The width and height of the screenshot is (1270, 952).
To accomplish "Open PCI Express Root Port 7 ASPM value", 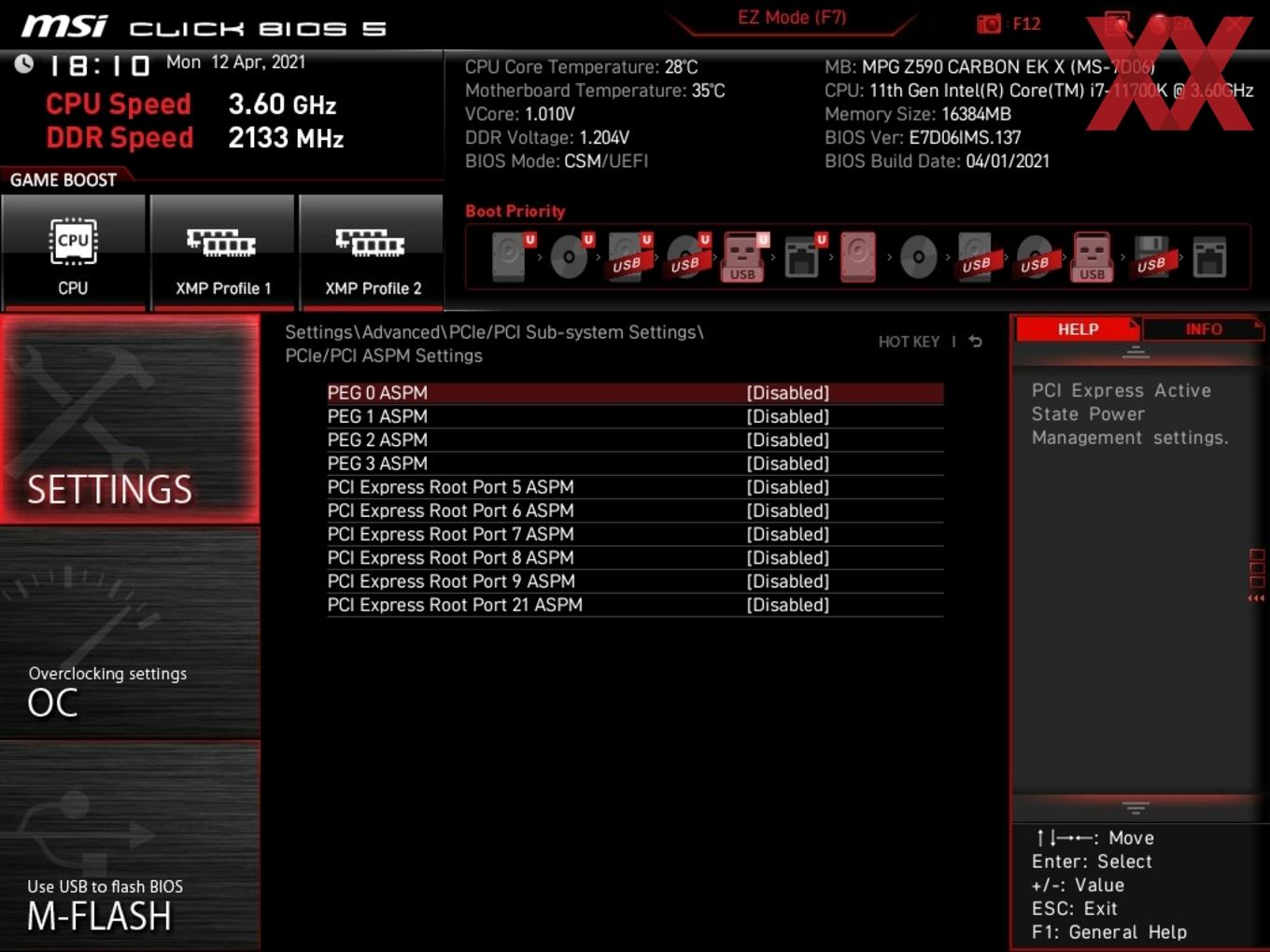I will tap(787, 534).
